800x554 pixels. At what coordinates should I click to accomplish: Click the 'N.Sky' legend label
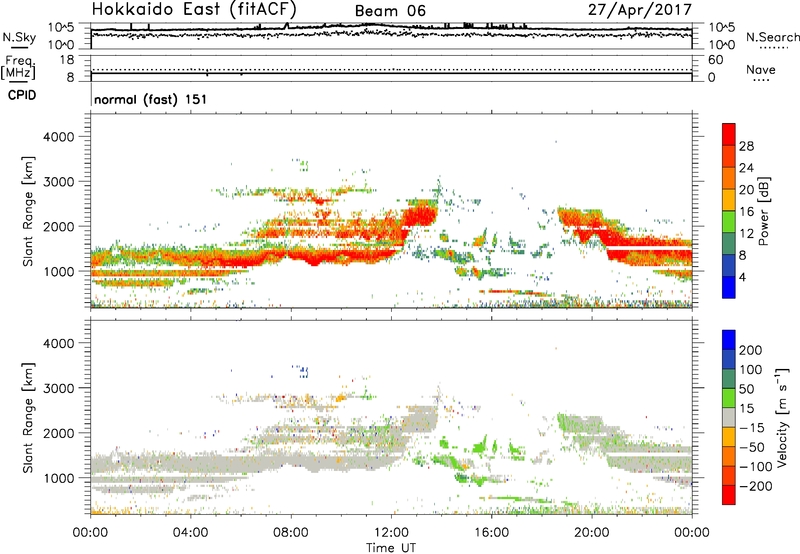[x=19, y=37]
